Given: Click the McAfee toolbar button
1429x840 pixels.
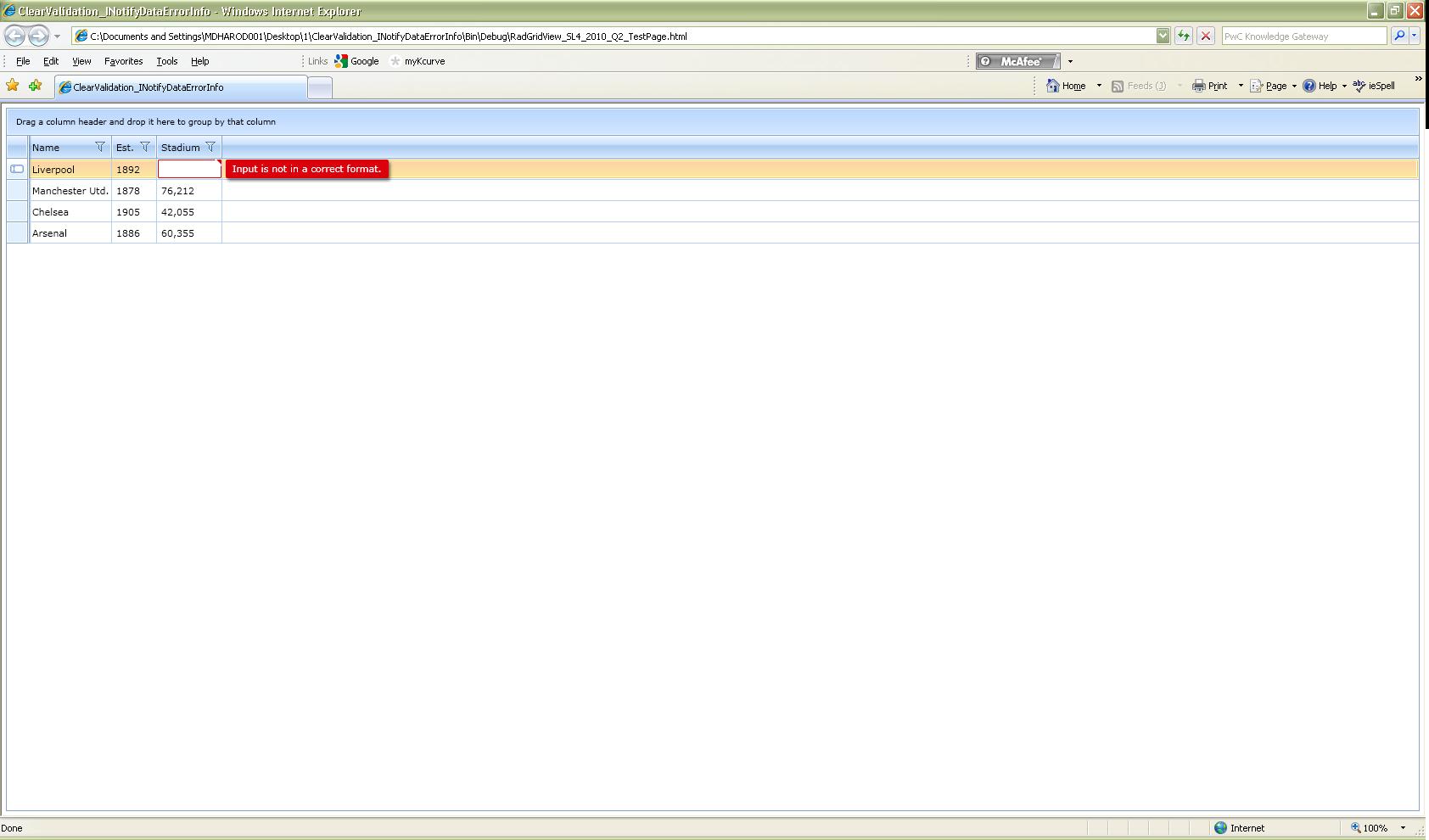Looking at the screenshot, I should pyautogui.click(x=1017, y=61).
